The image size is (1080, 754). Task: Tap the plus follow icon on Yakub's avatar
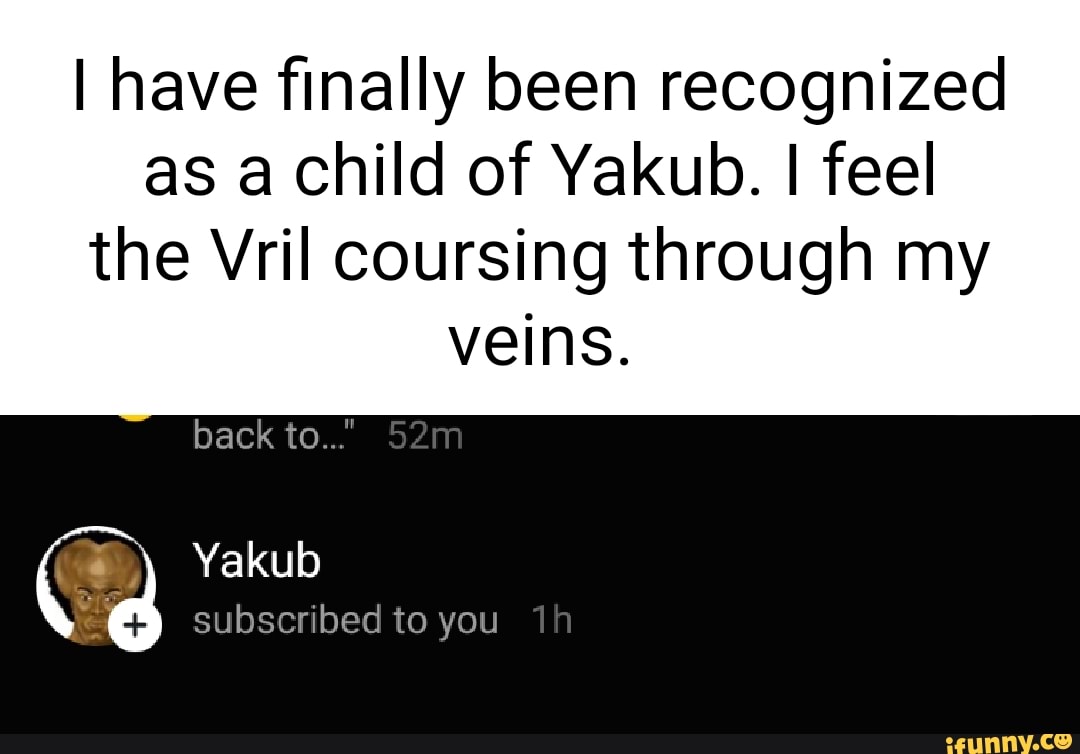[x=136, y=625]
